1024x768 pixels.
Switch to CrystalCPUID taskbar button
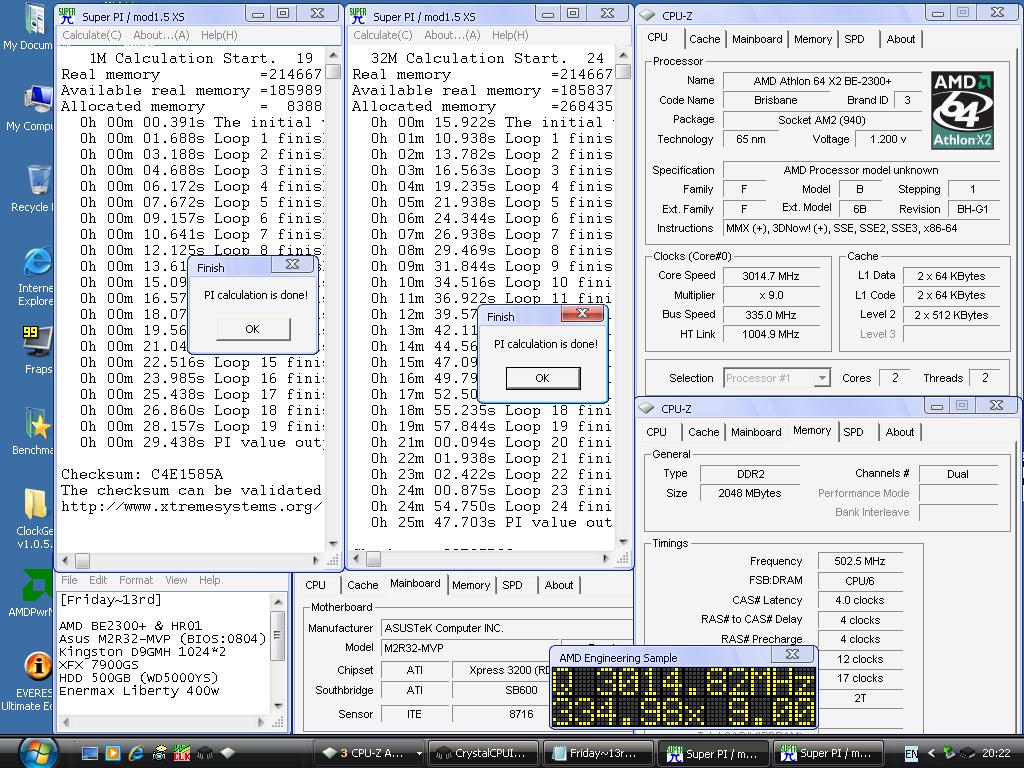(484, 753)
